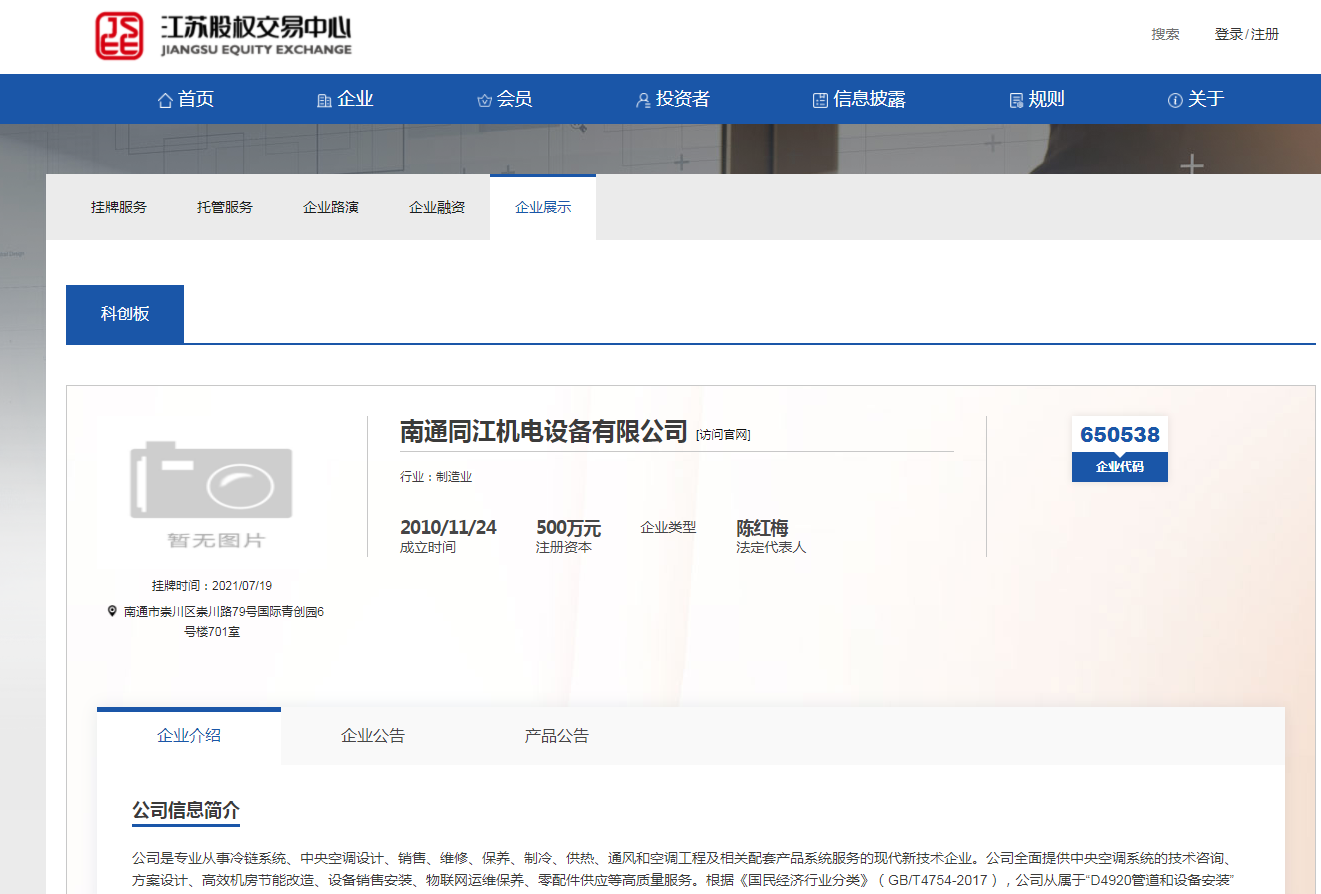The image size is (1321, 894).
Task: Select the 企业展示 tab
Action: coord(543,207)
